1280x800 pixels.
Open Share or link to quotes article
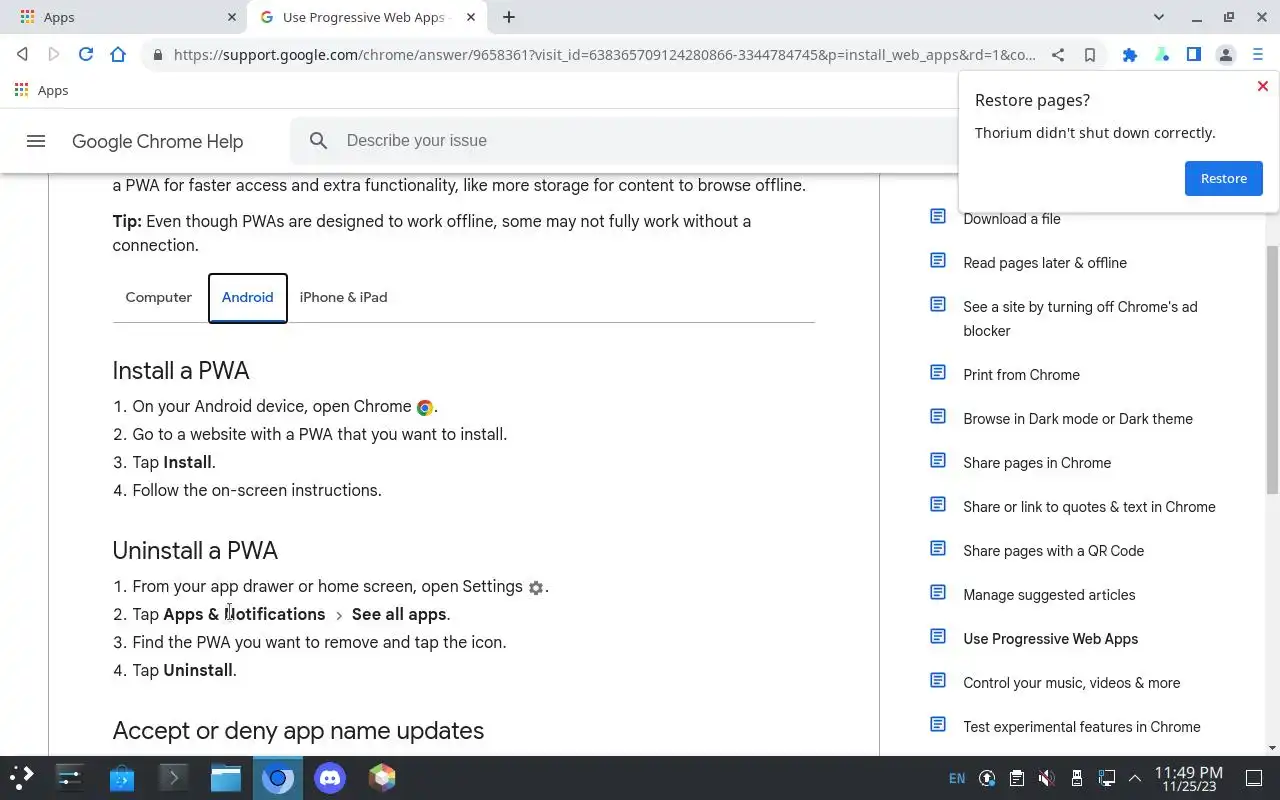(1089, 507)
